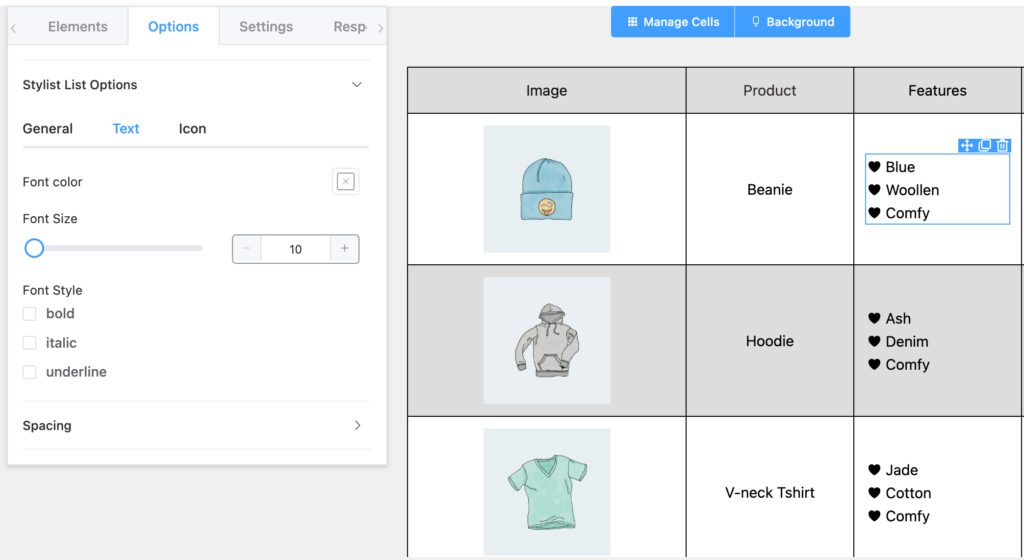Switch to the Elements tab

(x=78, y=27)
